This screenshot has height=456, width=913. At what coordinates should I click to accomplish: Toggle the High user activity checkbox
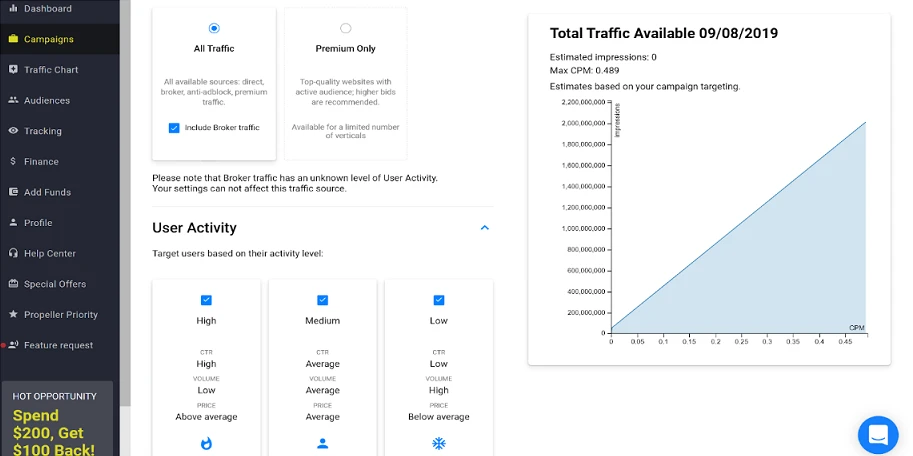click(x=206, y=300)
